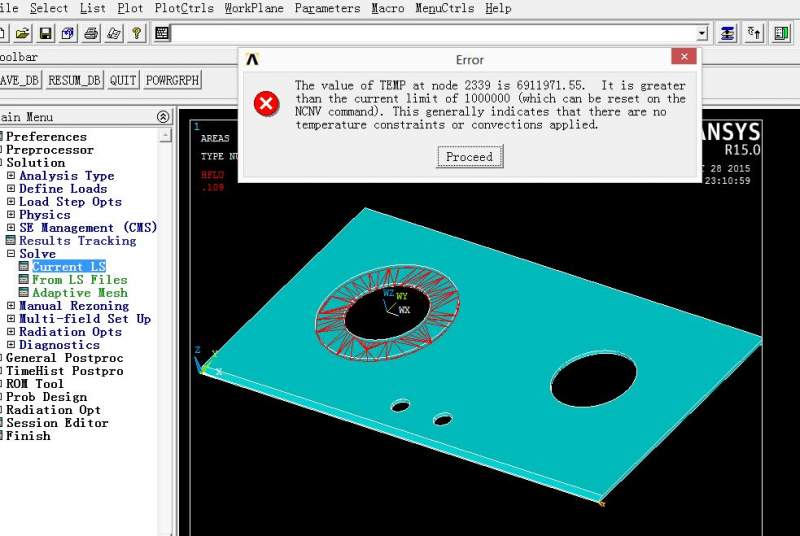Open the Pan-Zoom-Rotate cube icon
This screenshot has width=800, height=536.
[x=67, y=34]
